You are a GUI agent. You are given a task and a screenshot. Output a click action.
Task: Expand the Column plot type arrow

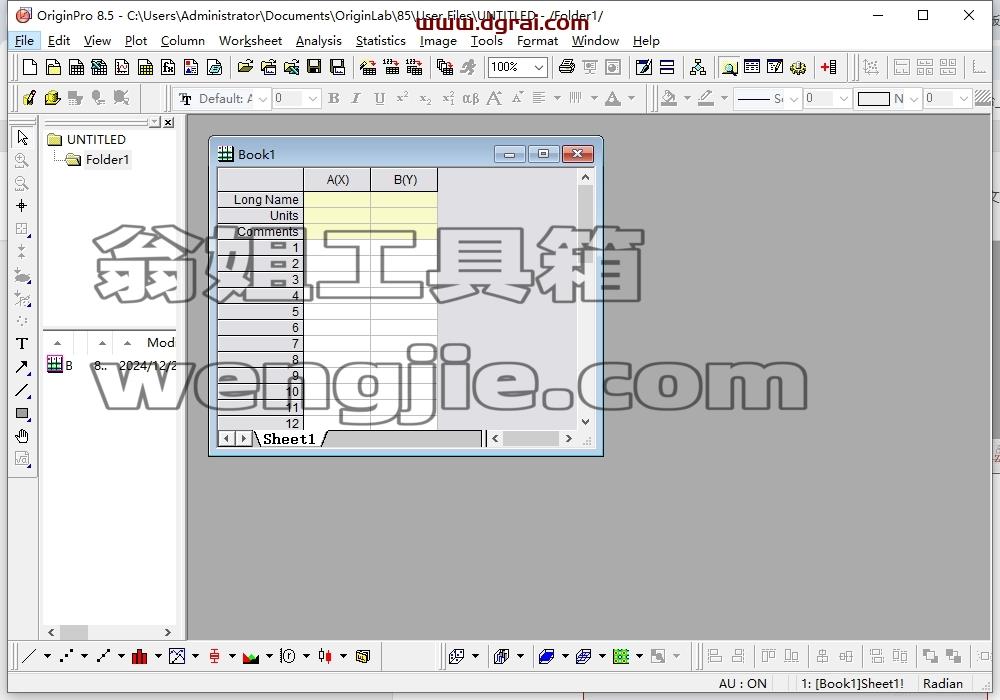pyautogui.click(x=158, y=656)
